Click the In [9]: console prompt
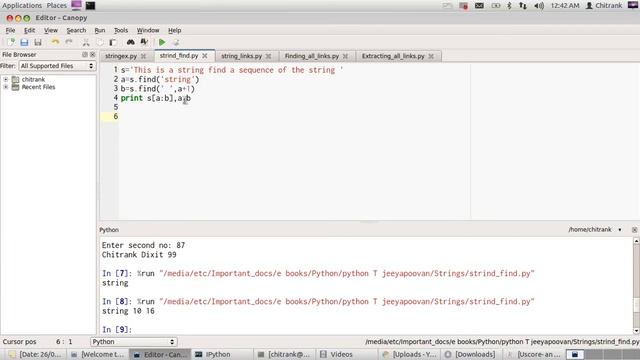Viewport: 640px width, 360px height. click(117, 329)
